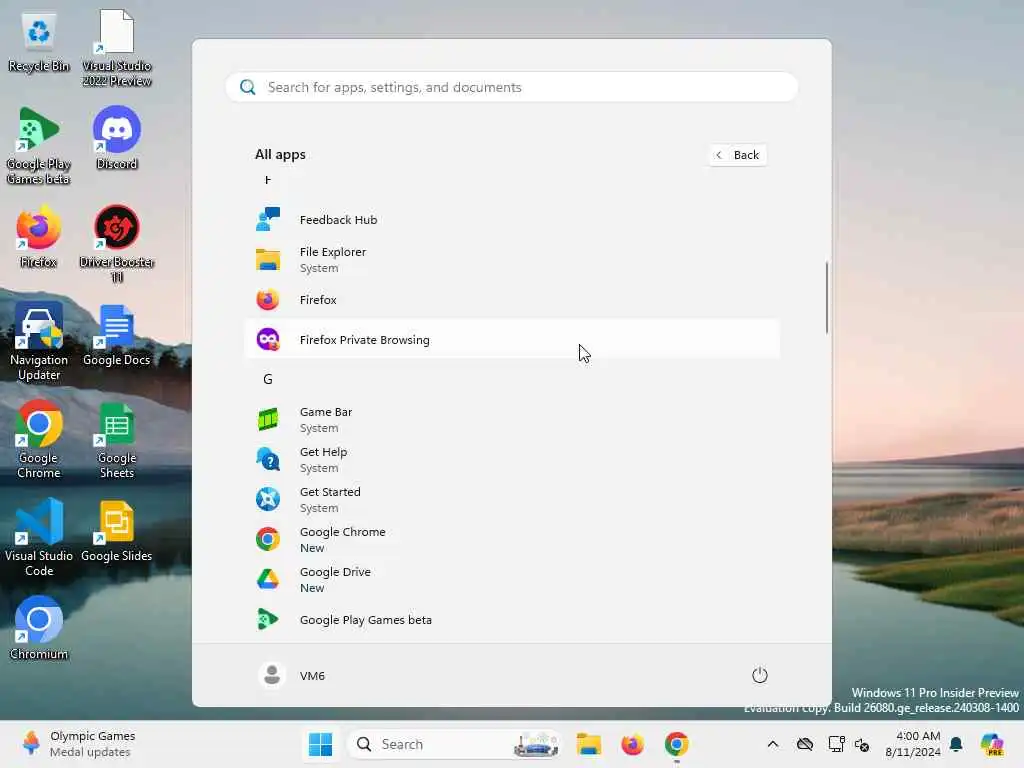
Task: Click the Back button in All apps
Action: (x=738, y=155)
